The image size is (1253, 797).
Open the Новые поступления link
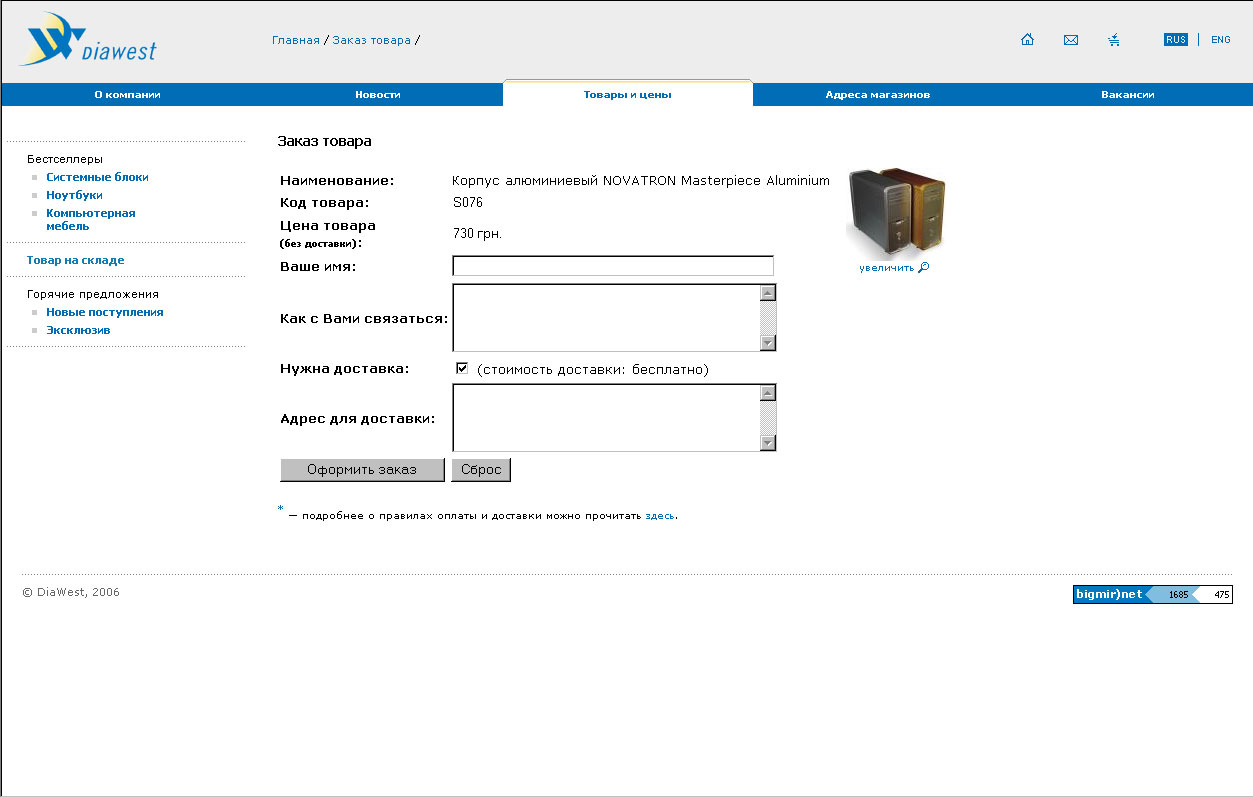[105, 312]
